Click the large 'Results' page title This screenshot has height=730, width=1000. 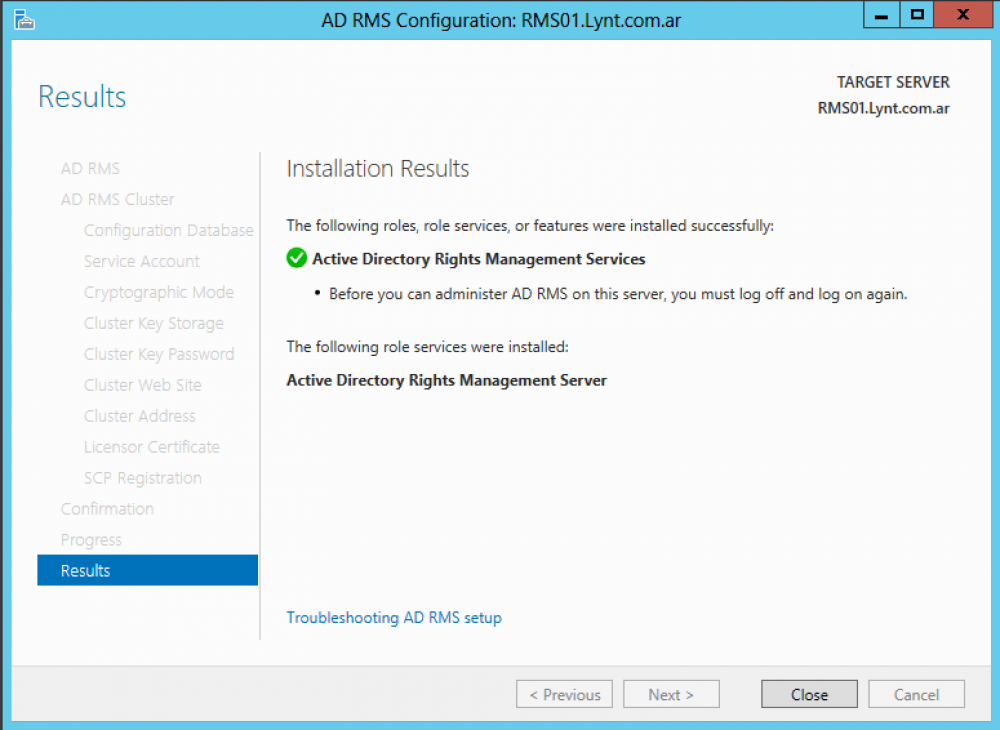click(82, 97)
